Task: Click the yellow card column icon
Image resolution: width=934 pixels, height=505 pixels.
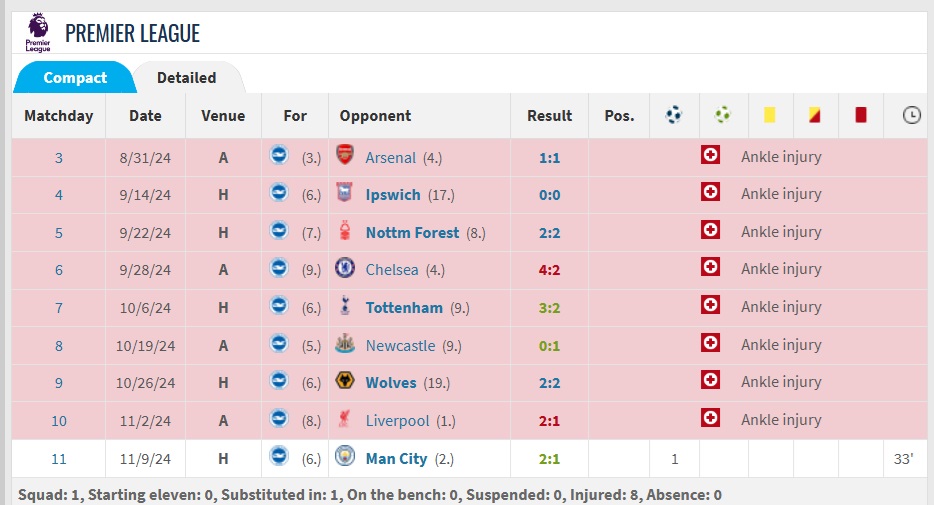Action: [770, 114]
